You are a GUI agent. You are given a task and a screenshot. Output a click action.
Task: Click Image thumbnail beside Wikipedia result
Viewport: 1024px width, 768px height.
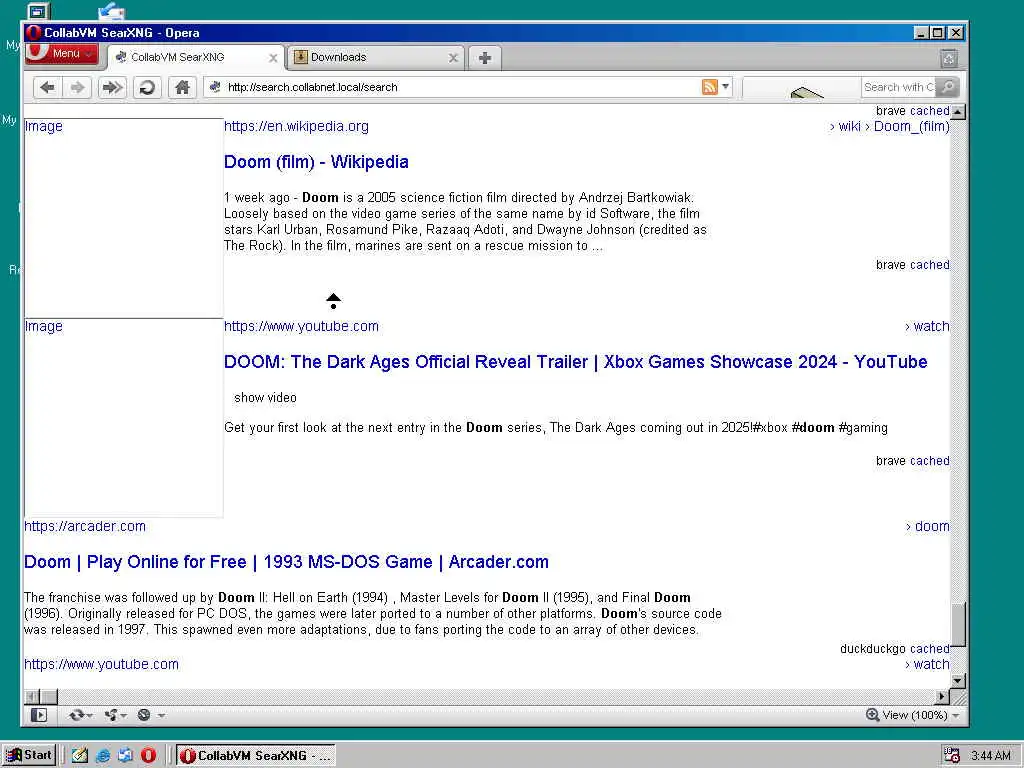[123, 218]
